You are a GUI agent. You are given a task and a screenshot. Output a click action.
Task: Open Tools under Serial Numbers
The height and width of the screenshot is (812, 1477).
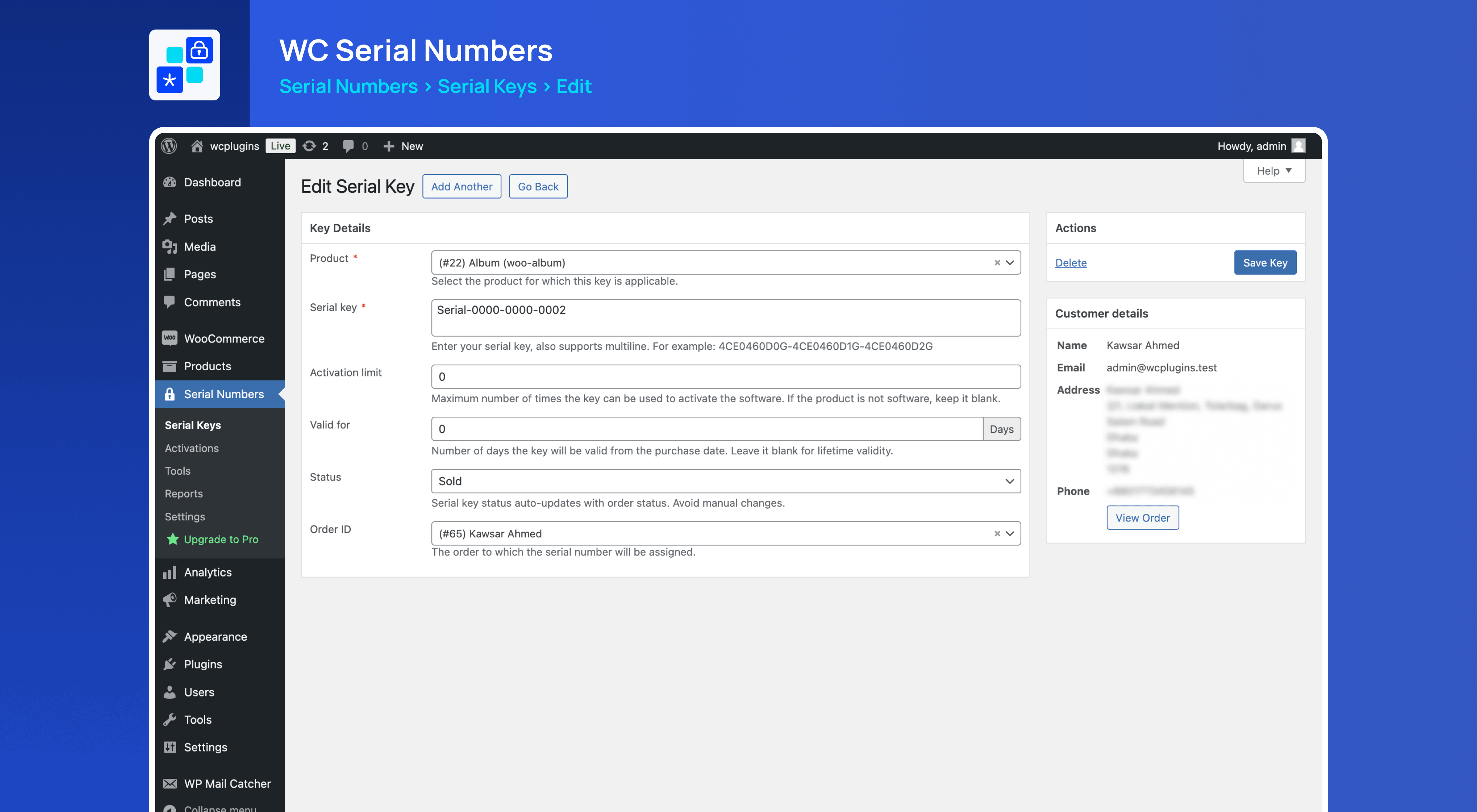coord(178,471)
